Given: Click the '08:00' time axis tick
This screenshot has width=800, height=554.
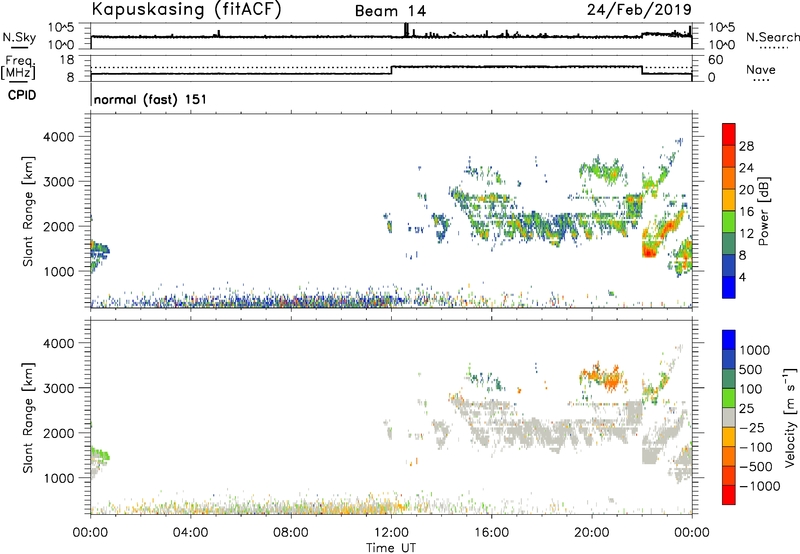Looking at the screenshot, I should (291, 533).
